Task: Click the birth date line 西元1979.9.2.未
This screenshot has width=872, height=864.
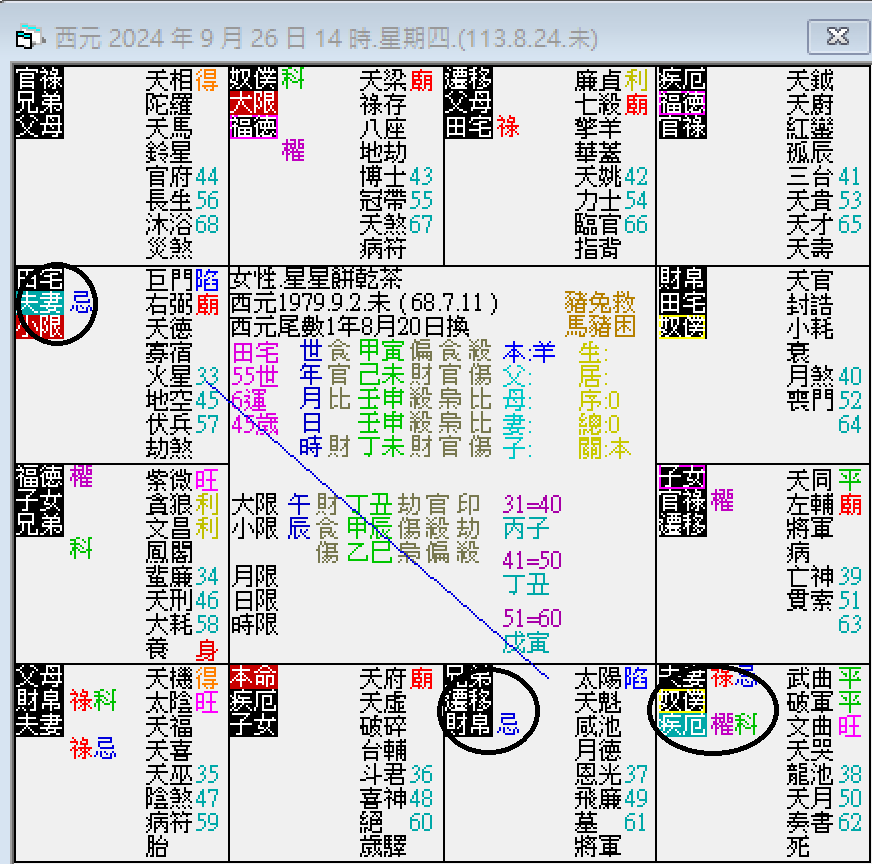Action: pyautogui.click(x=364, y=303)
